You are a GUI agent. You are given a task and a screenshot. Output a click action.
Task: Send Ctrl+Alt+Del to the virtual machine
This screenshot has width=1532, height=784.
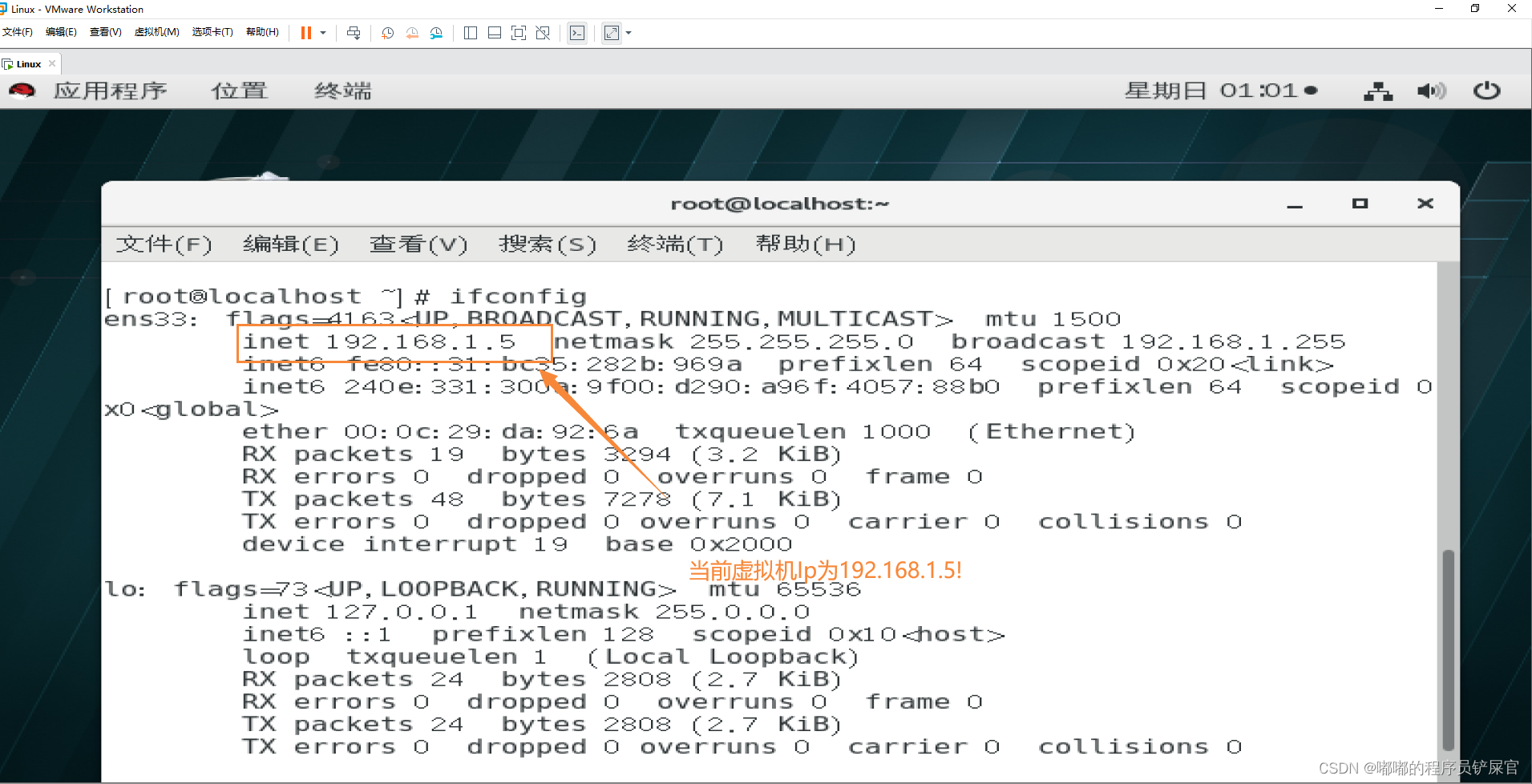354,33
